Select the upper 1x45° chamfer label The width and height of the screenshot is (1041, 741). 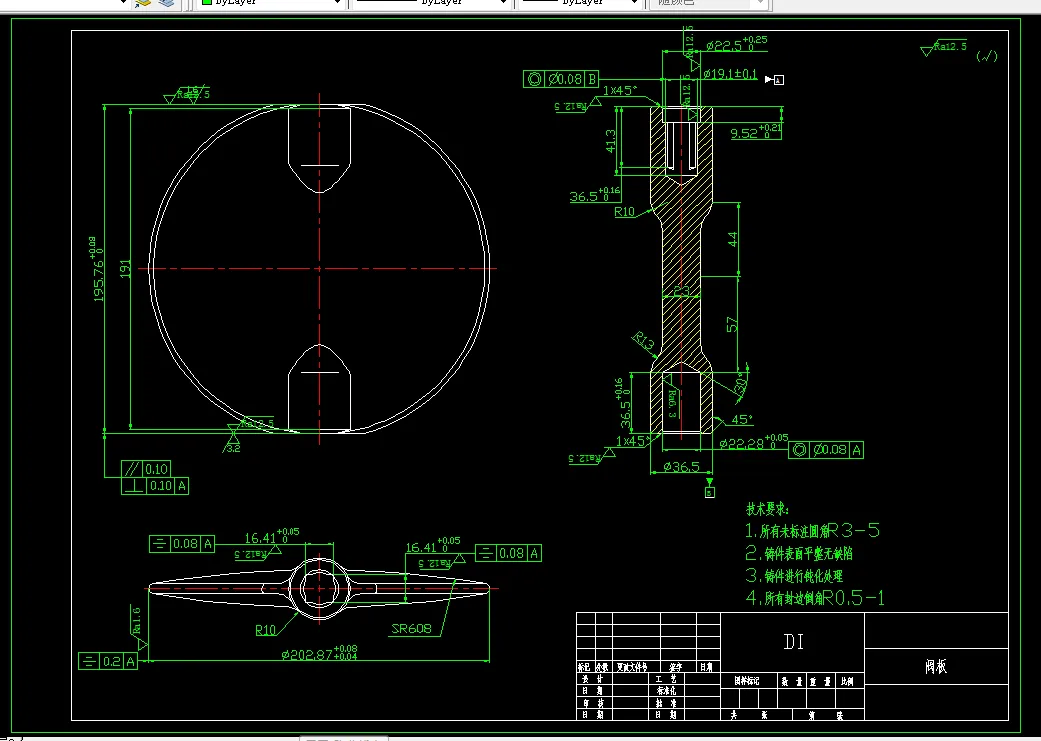(620, 90)
